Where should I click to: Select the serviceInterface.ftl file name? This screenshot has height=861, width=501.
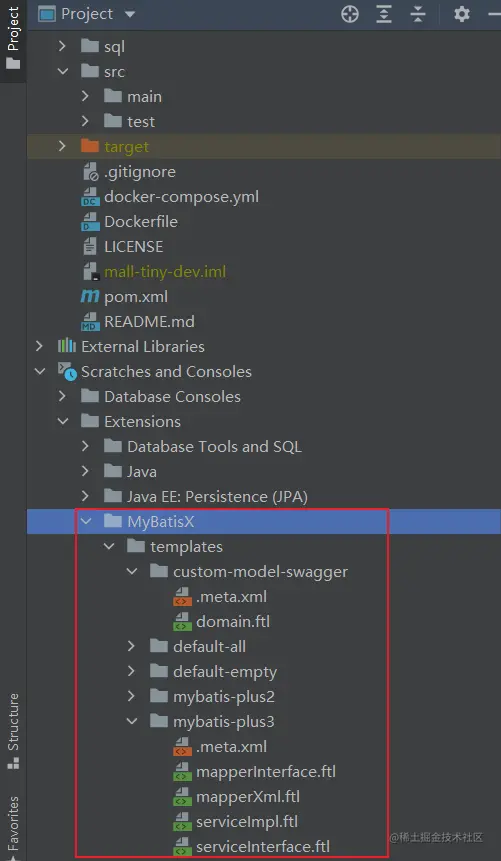(263, 847)
